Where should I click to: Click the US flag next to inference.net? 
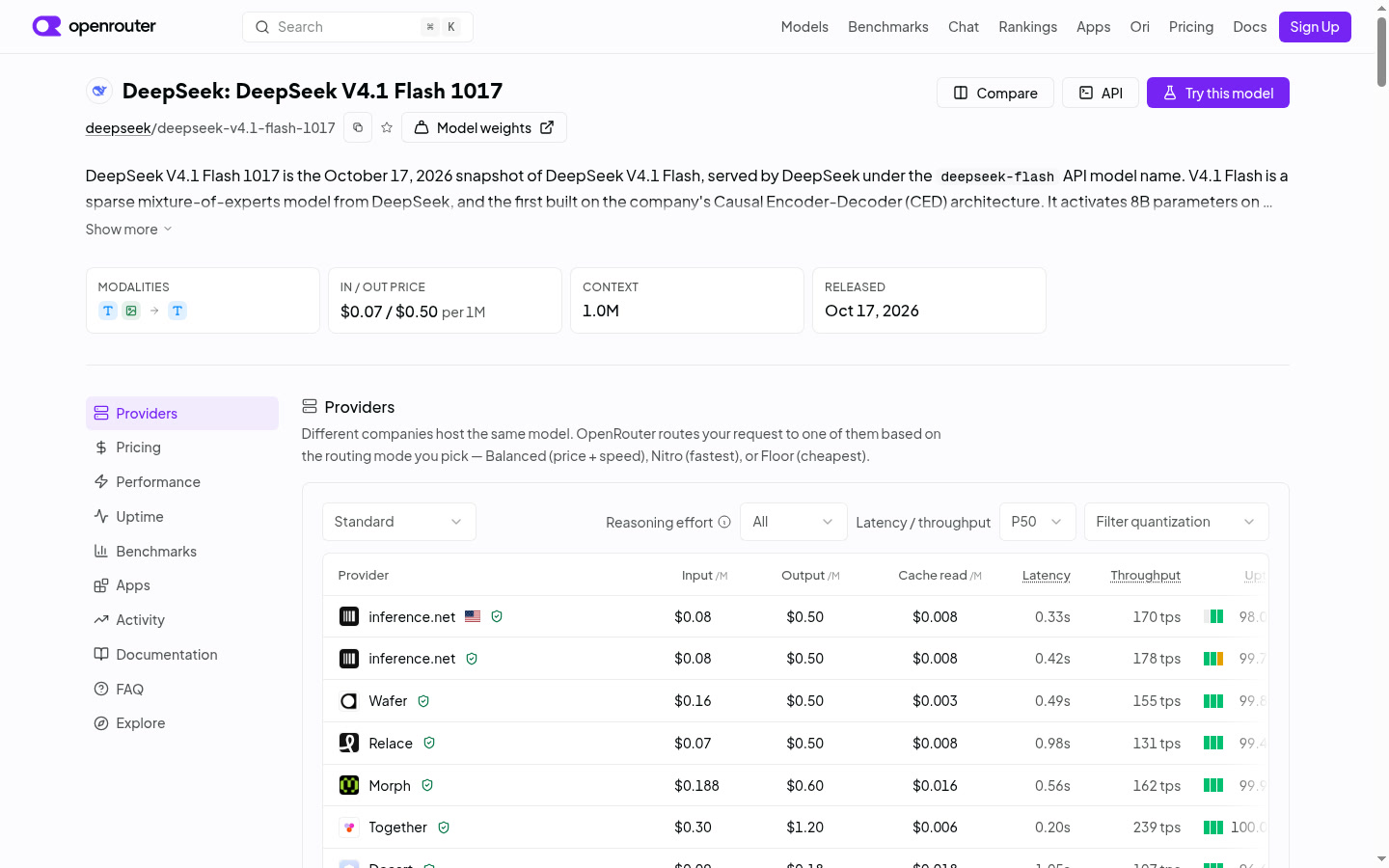click(473, 616)
